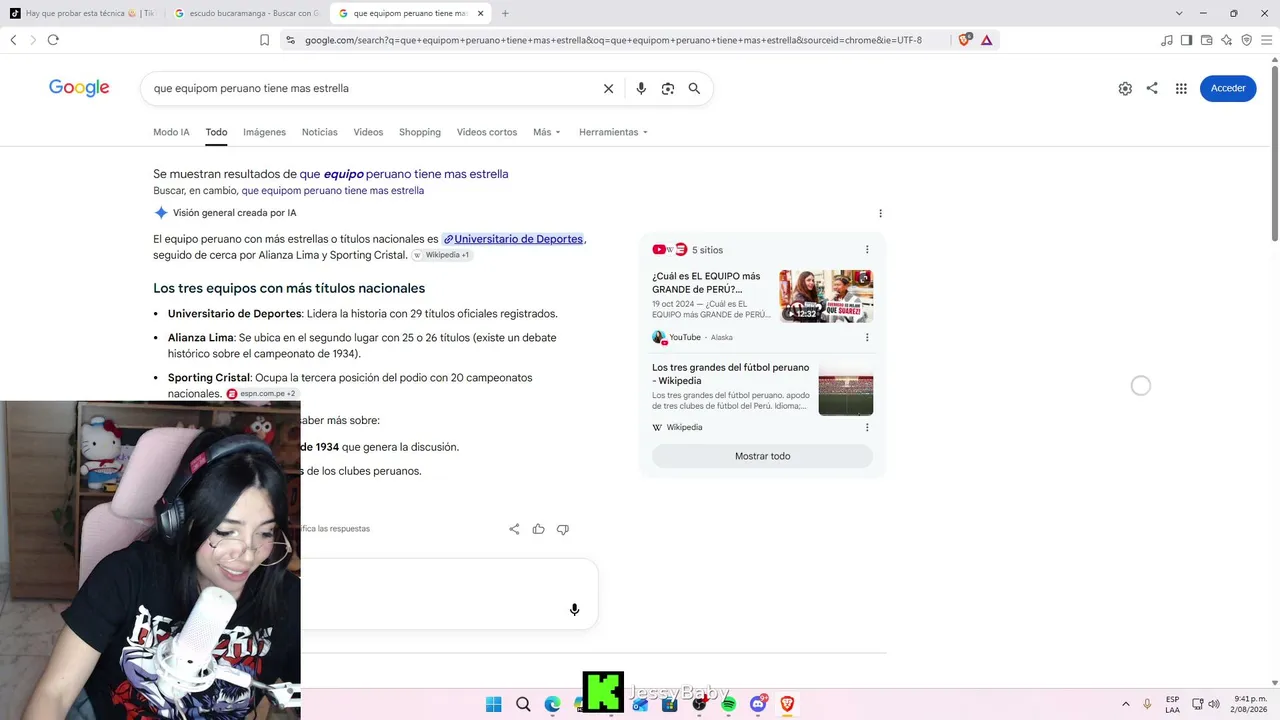The image size is (1280, 720).
Task: Reload the current page
Action: coord(53,40)
